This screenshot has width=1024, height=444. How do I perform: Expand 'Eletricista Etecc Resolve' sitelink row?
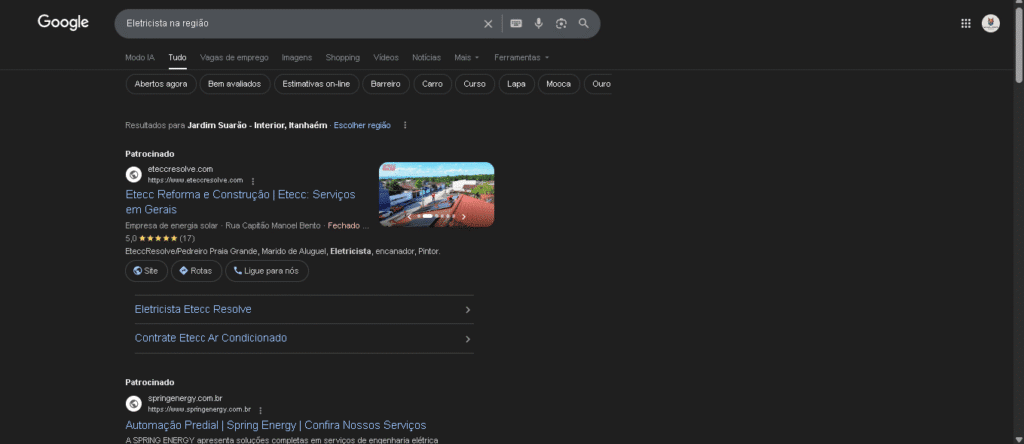[303, 310]
